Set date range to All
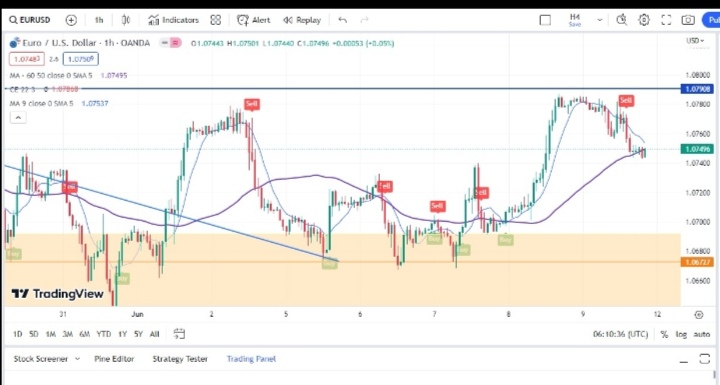The image size is (720, 385). [x=154, y=334]
